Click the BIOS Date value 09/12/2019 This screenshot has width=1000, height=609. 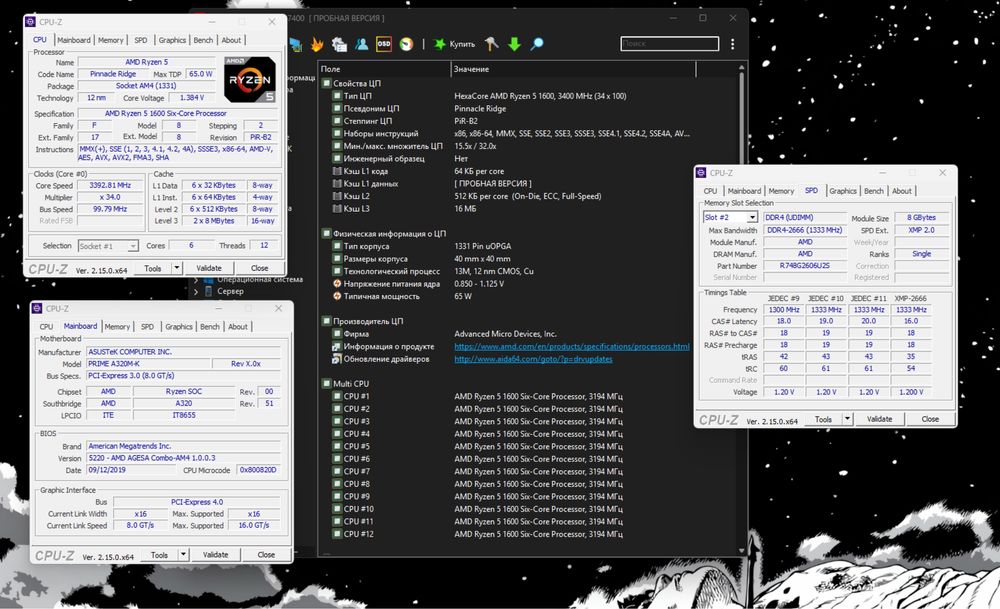129,470
